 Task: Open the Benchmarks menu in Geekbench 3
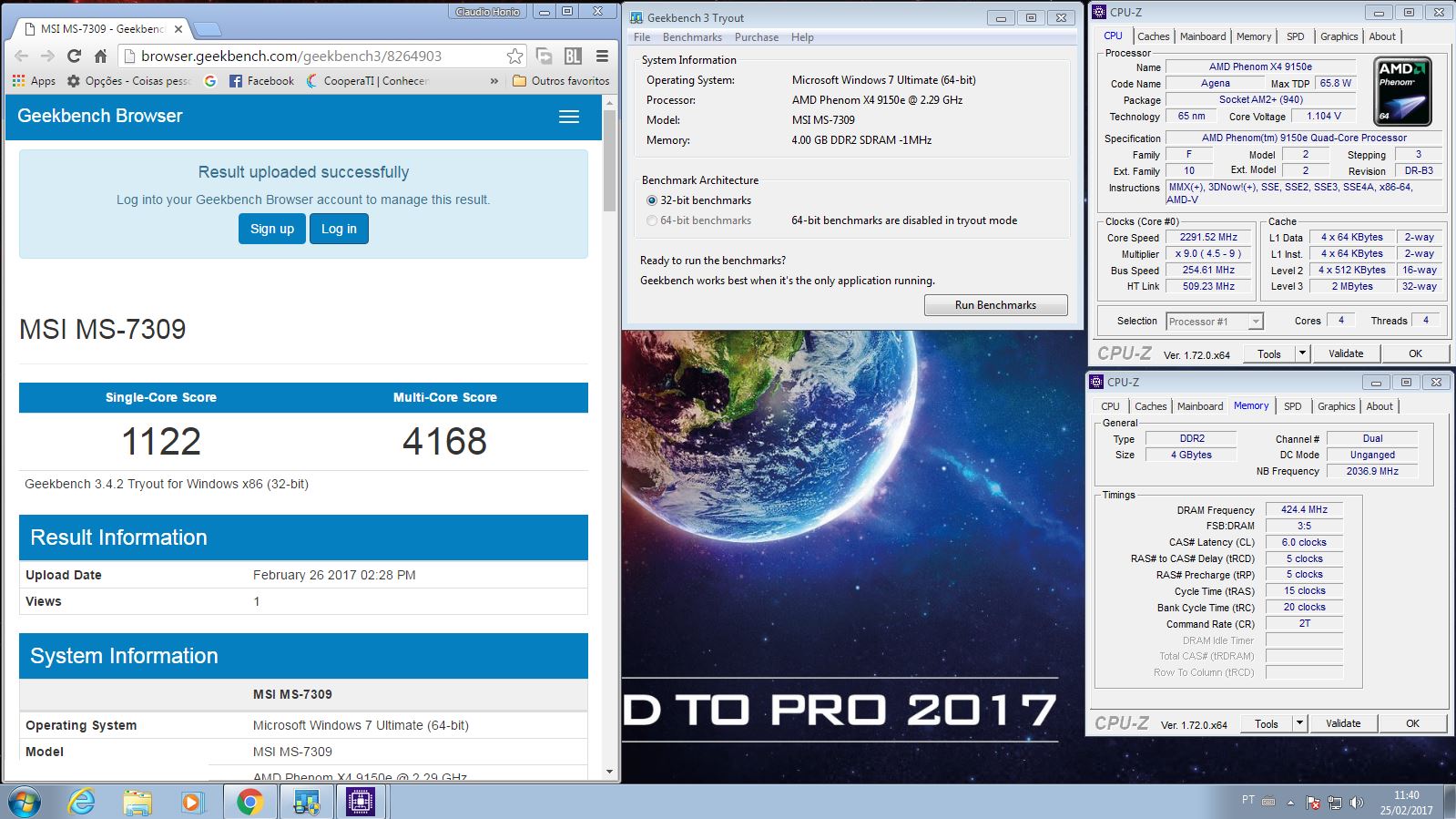coord(692,37)
